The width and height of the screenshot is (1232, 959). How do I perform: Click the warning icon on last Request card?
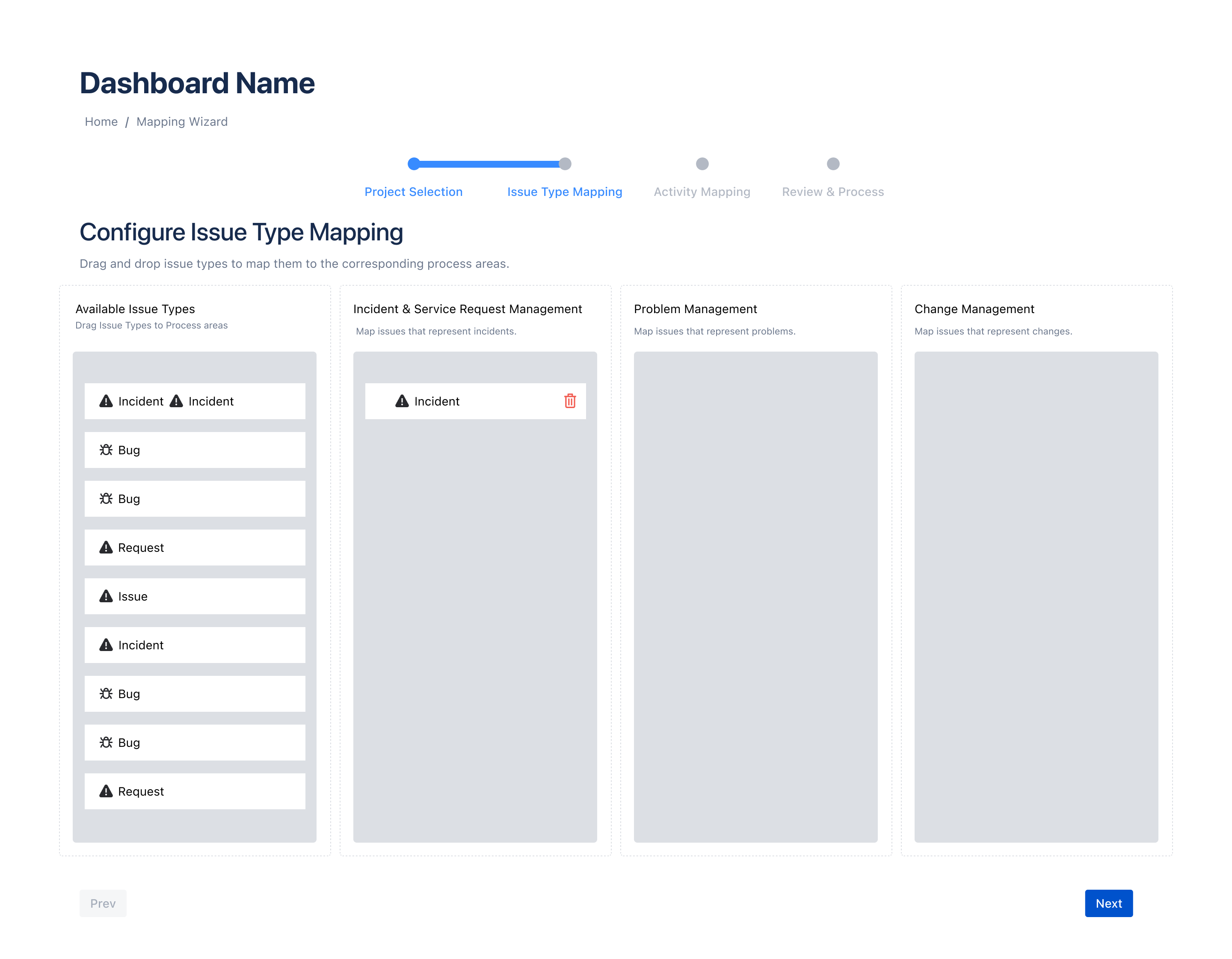coord(106,791)
